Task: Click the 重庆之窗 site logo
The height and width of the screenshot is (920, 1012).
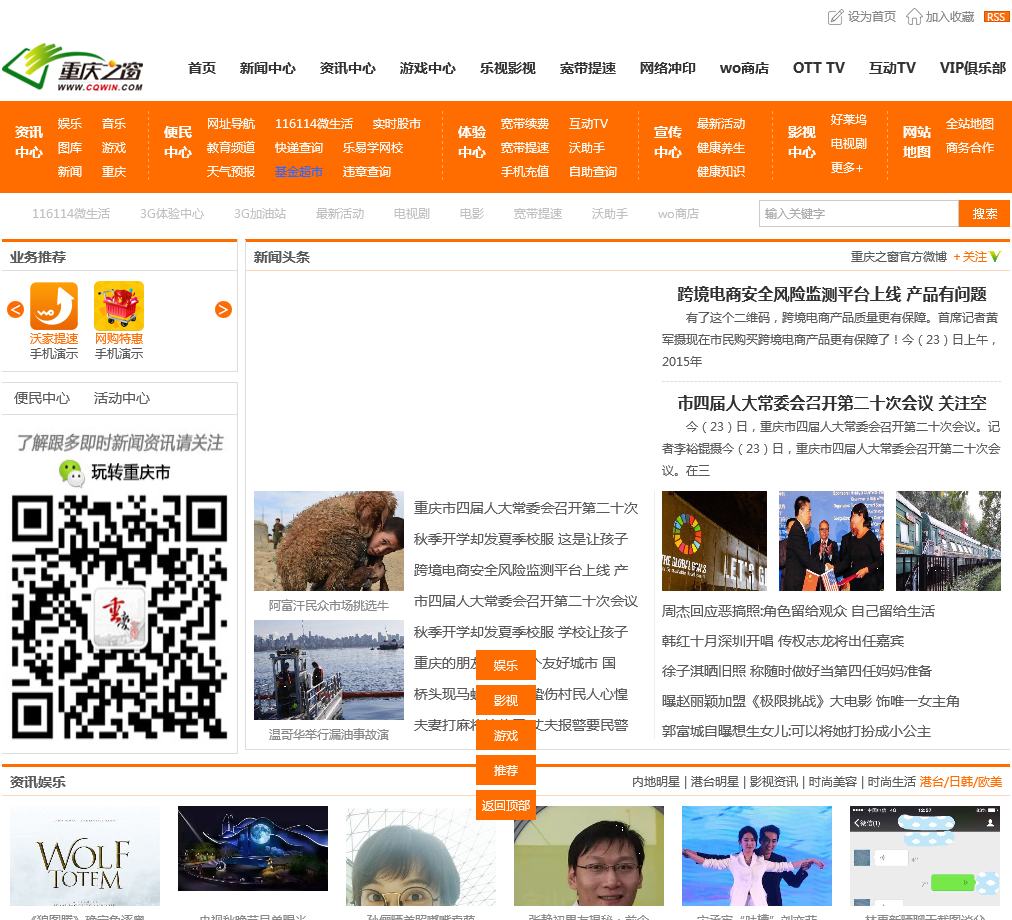Action: point(72,67)
